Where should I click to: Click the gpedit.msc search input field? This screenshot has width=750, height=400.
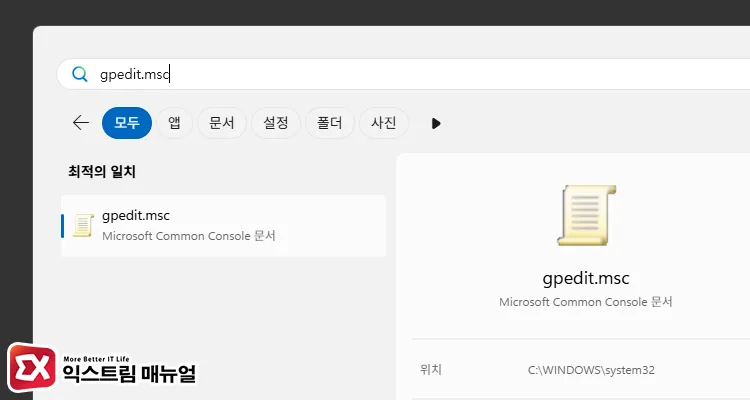tap(403, 74)
